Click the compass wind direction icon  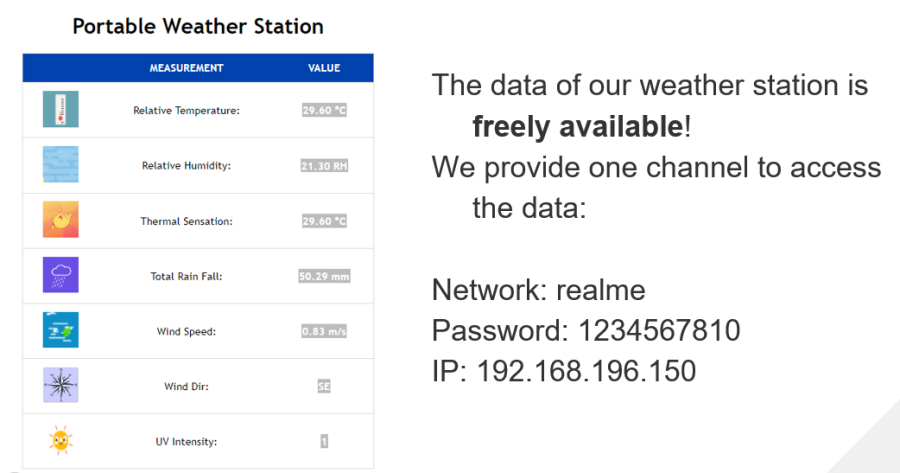(60, 385)
